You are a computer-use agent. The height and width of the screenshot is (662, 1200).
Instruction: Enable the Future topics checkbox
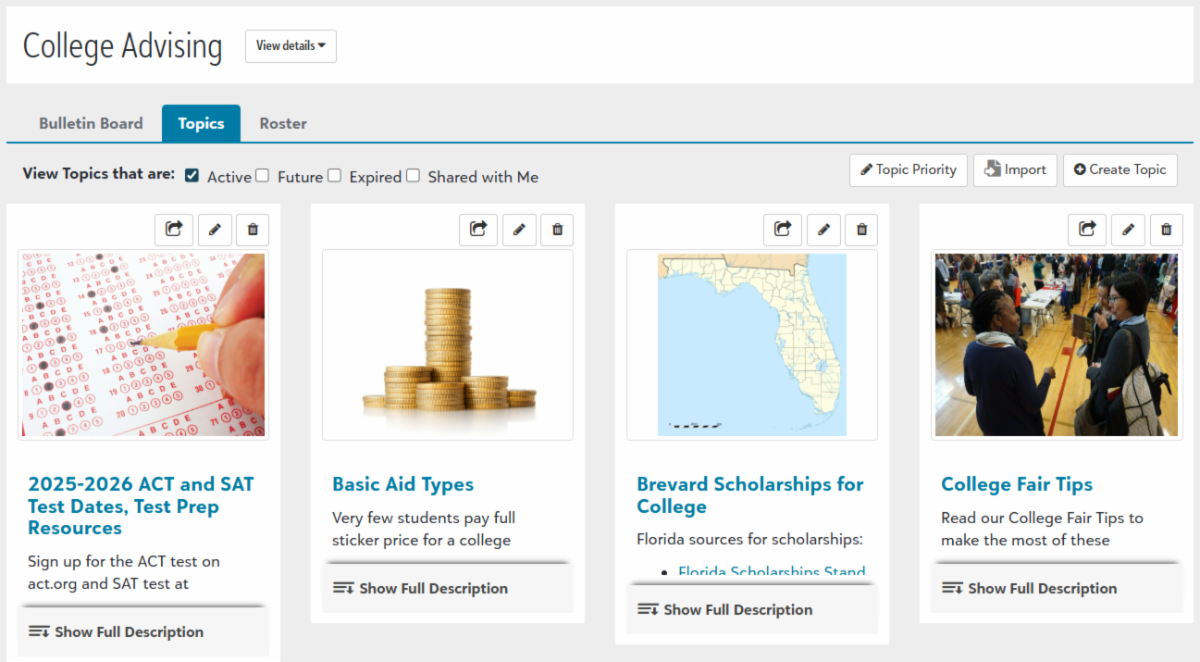pyautogui.click(x=262, y=176)
